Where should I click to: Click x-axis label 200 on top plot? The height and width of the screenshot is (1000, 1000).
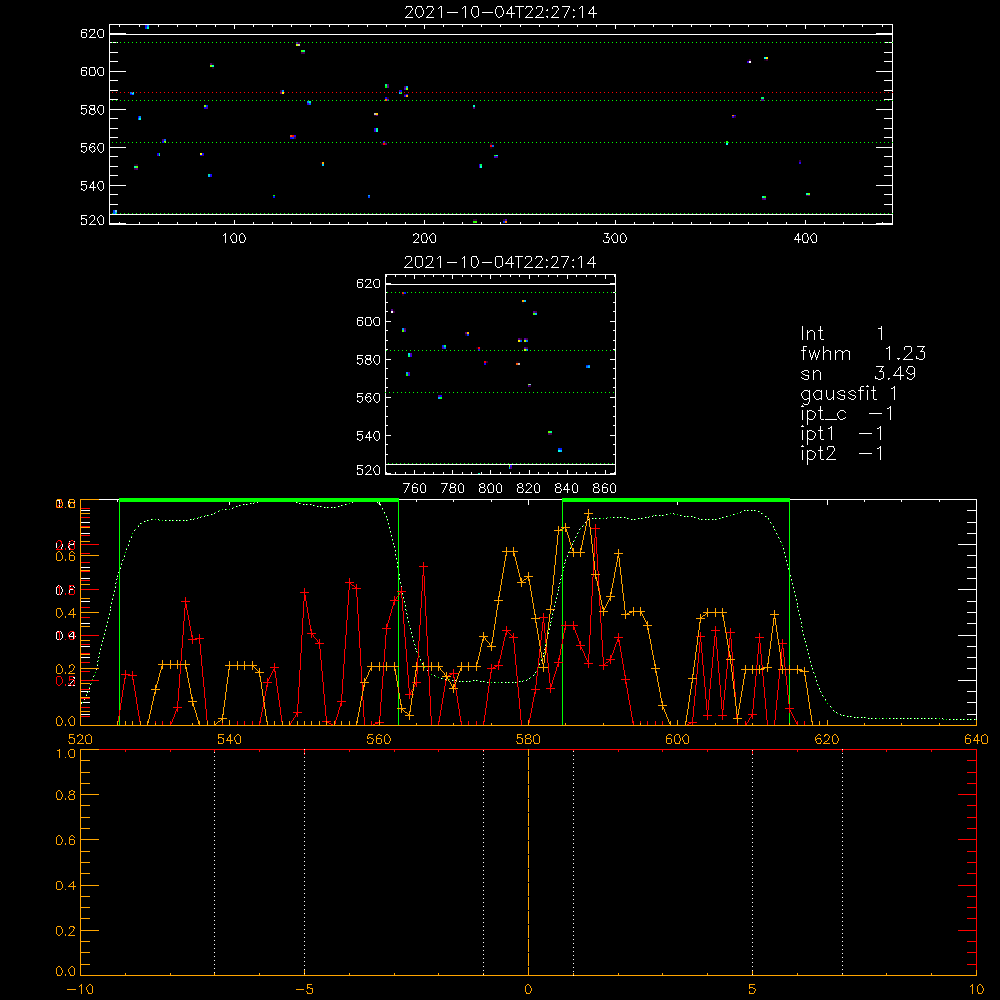point(425,239)
